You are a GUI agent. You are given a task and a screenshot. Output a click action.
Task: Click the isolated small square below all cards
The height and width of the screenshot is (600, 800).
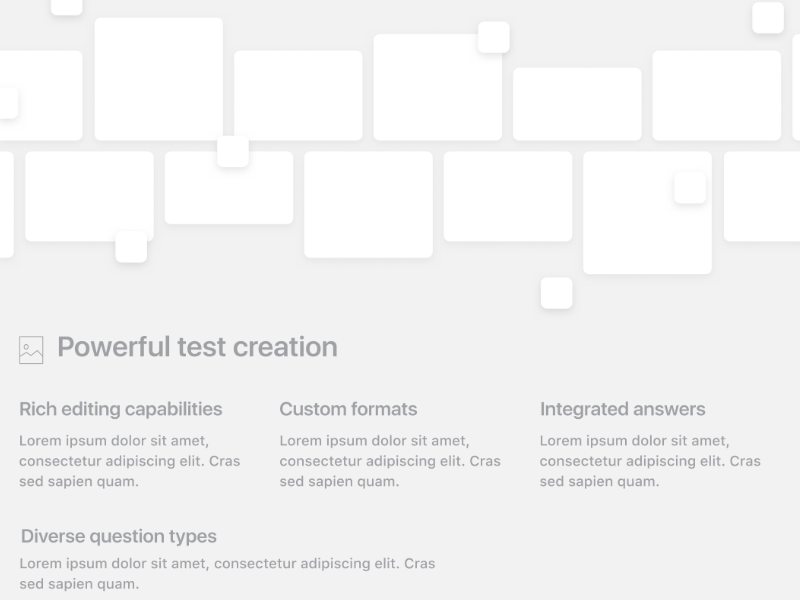point(557,293)
